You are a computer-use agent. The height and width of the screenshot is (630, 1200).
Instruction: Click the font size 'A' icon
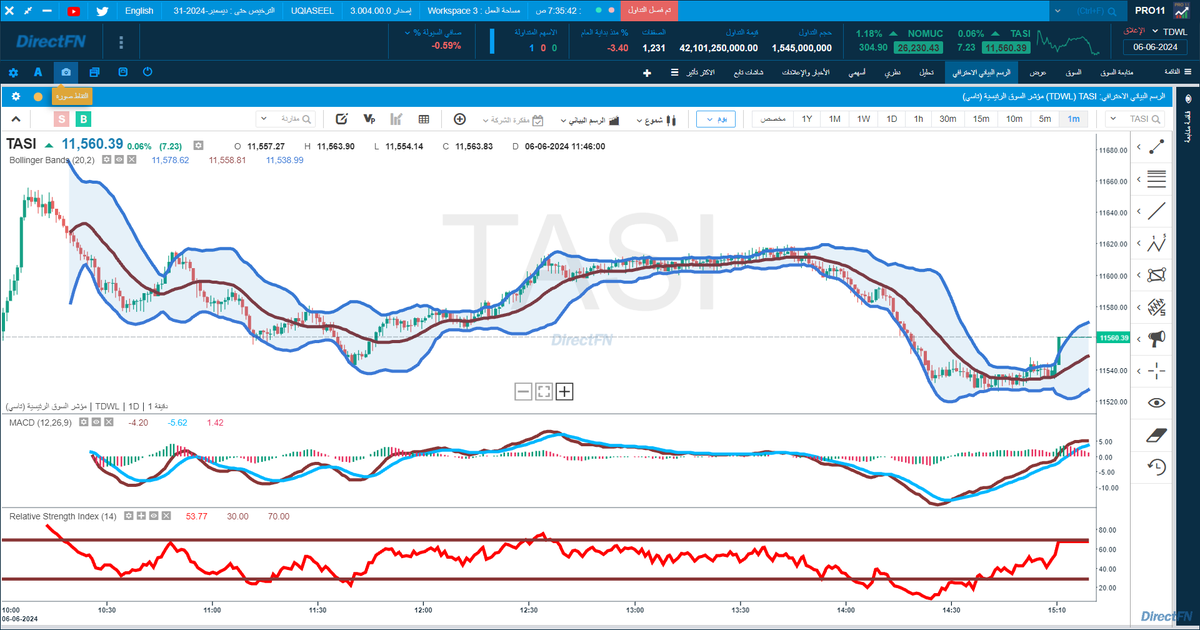coord(38,72)
